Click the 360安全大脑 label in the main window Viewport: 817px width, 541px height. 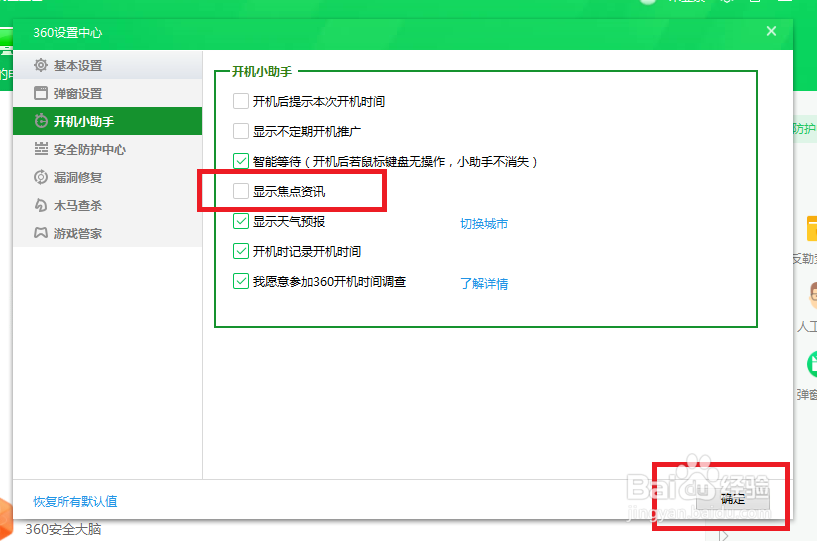pos(63,530)
